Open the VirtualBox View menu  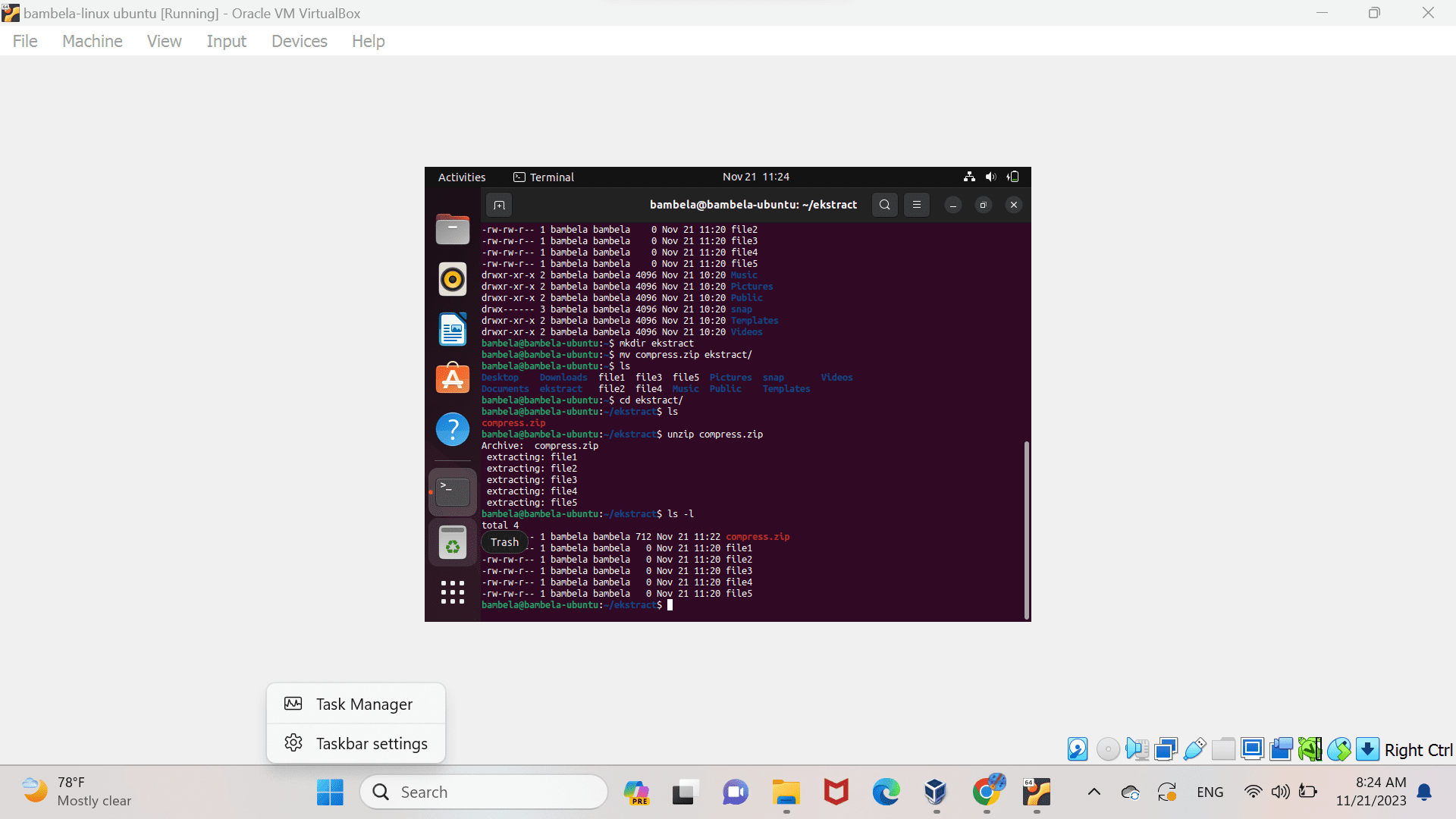tap(165, 41)
